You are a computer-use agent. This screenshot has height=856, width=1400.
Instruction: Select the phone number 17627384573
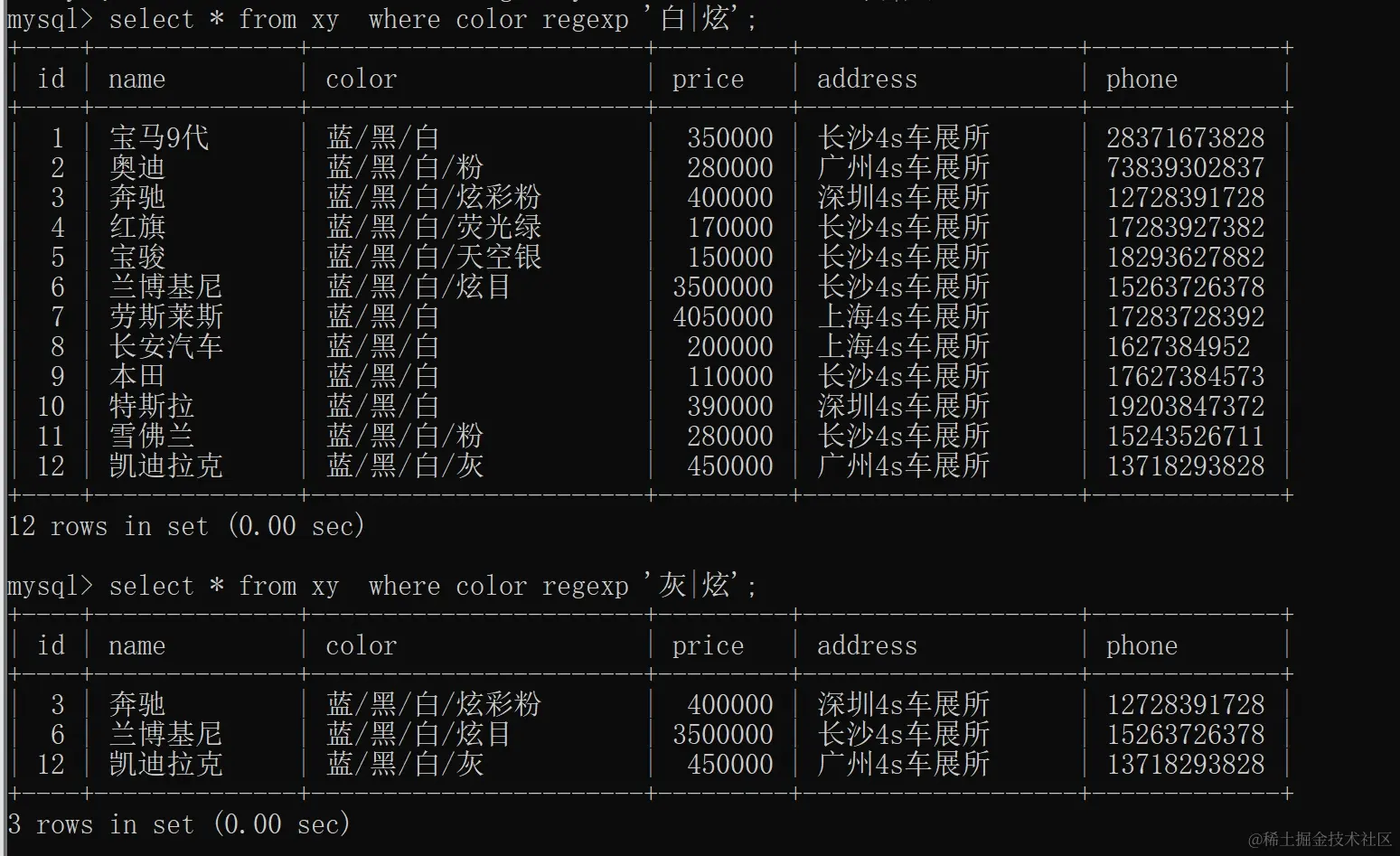pos(1186,376)
